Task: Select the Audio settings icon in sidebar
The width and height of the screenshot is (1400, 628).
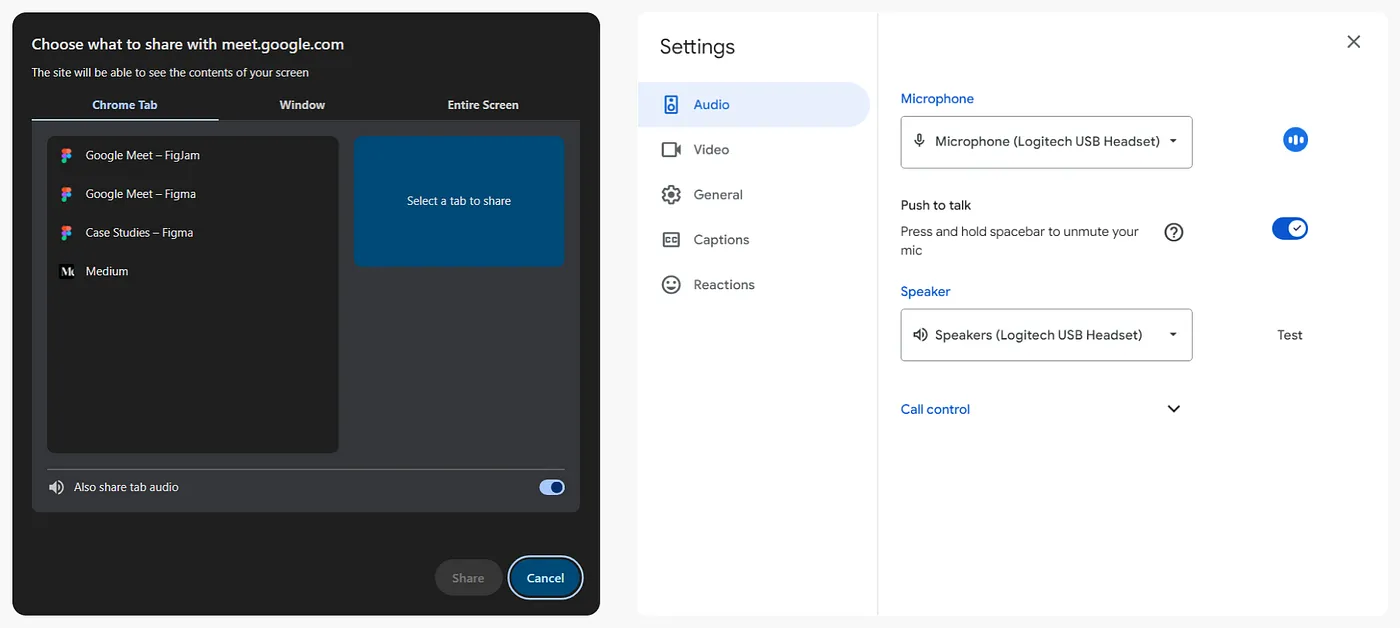Action: pos(670,104)
